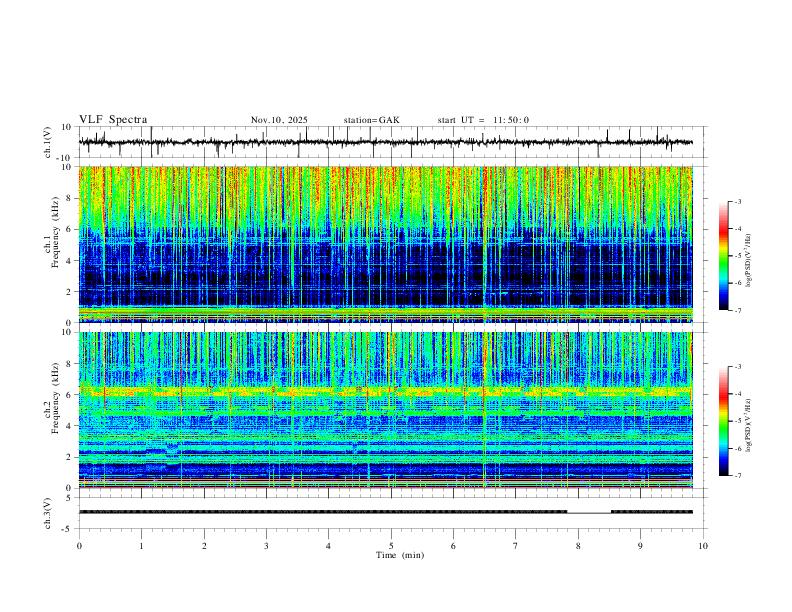Click the ch.1 waveform trace plot
The image size is (792, 612).
386,142
